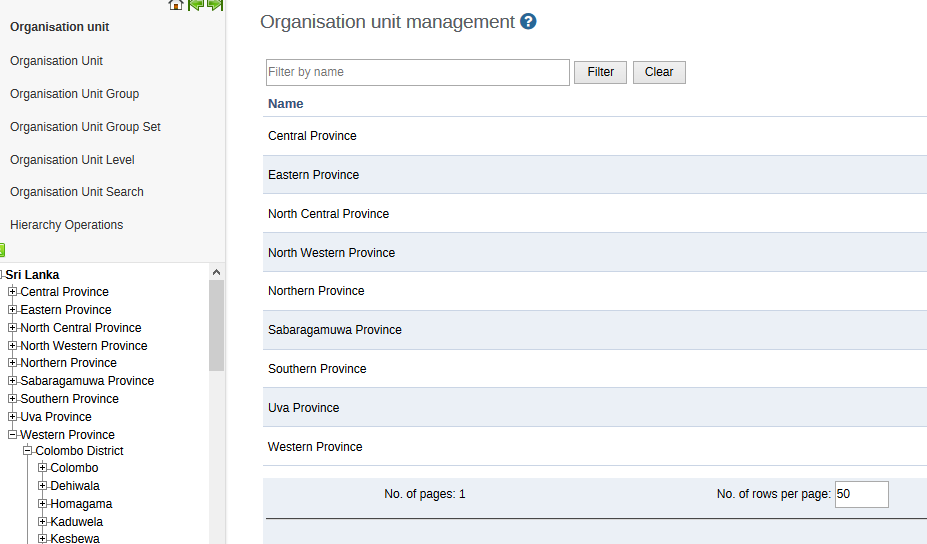The height and width of the screenshot is (544, 927).
Task: Click the small green icon above the tree
Action: [x=2, y=250]
